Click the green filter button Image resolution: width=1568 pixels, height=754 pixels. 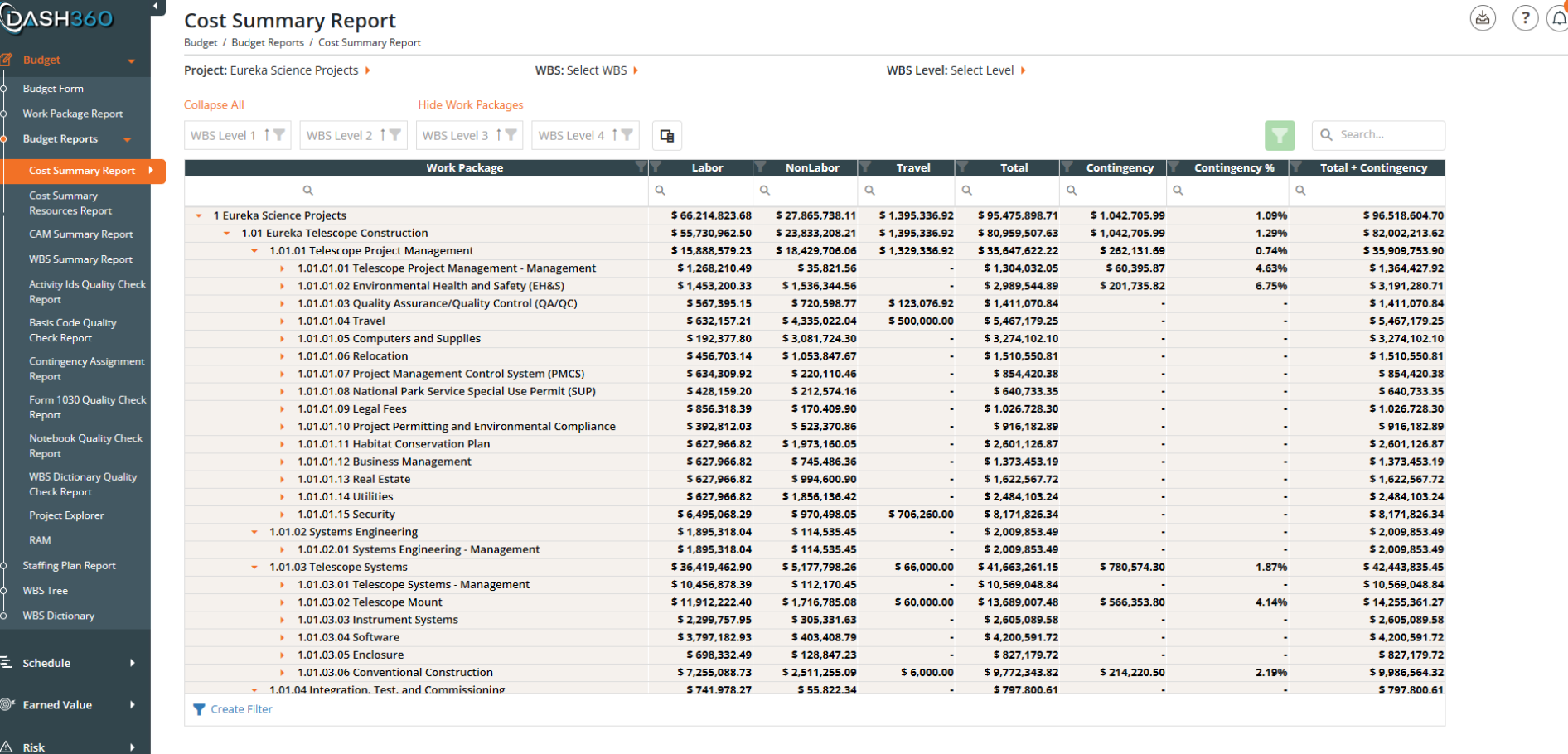pos(1280,135)
